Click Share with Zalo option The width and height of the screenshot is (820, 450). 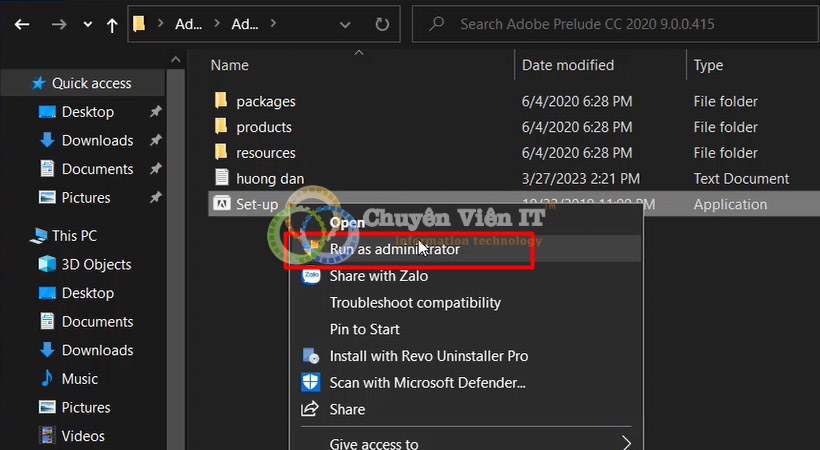(378, 276)
